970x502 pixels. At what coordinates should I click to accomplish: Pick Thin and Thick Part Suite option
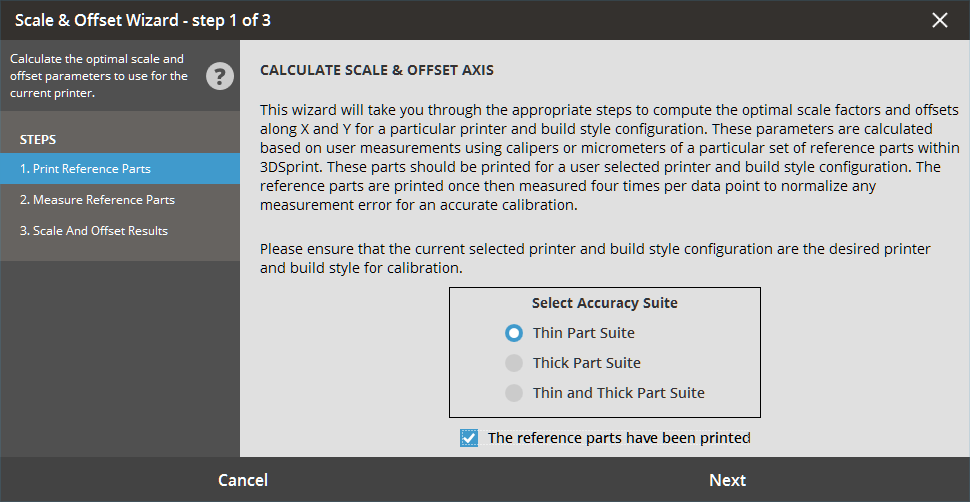[x=514, y=393]
